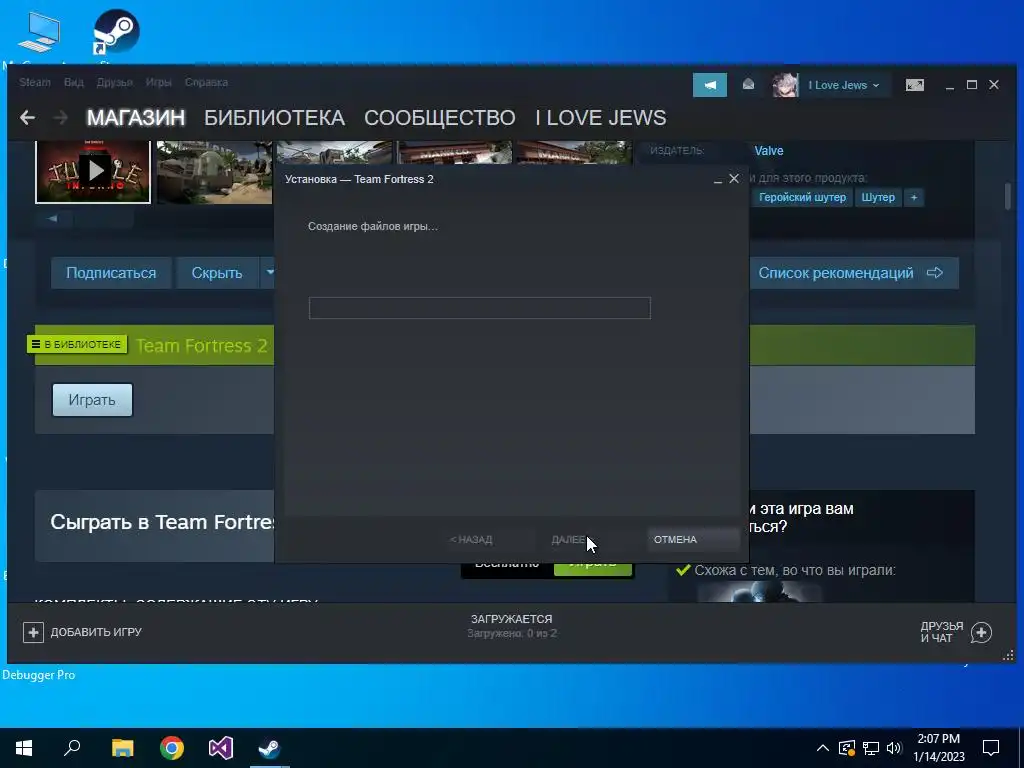Open the Steam inbox envelope icon
This screenshot has height=768, width=1024.
coord(748,85)
